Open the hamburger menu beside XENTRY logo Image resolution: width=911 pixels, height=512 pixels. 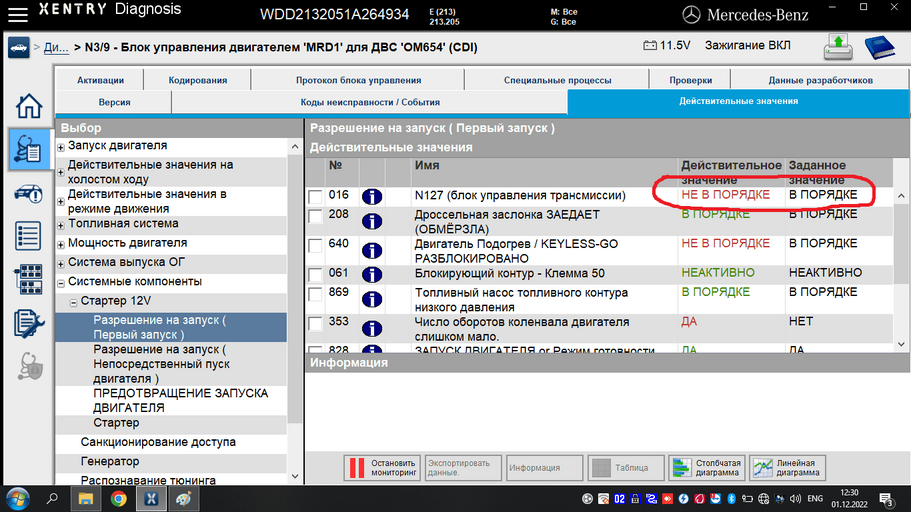(x=18, y=14)
